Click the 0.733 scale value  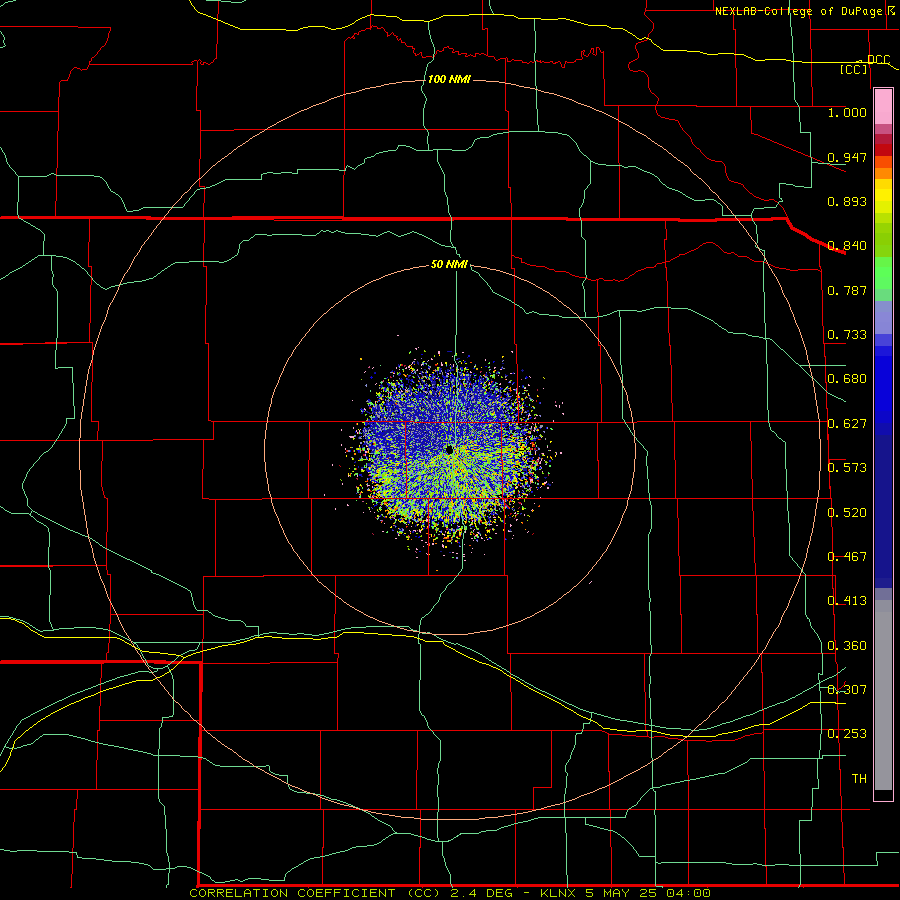[x=847, y=335]
